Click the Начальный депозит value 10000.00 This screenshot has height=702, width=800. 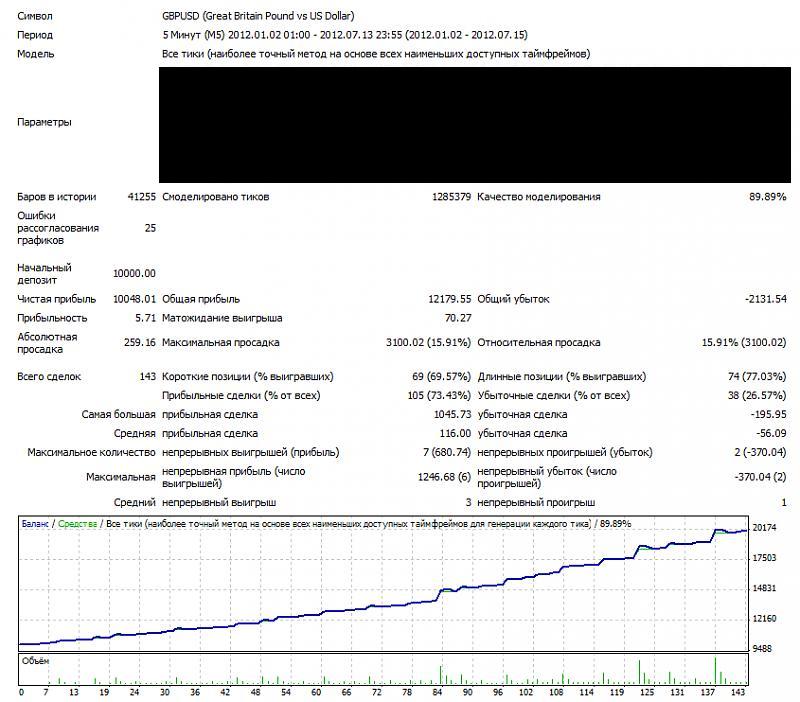pos(134,273)
